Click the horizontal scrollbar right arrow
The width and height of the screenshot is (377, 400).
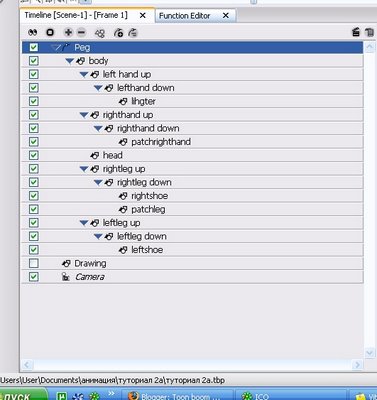(x=358, y=365)
